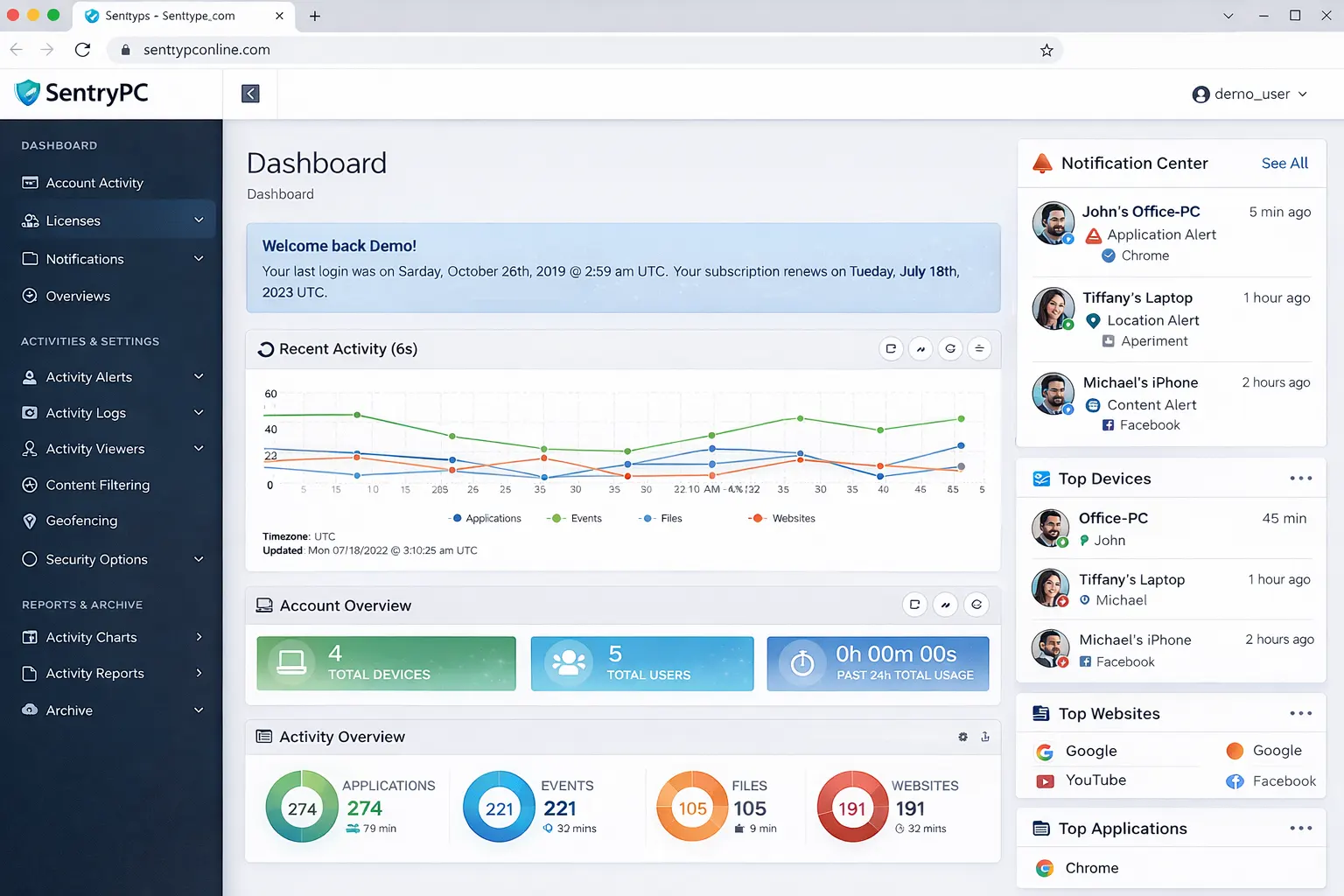Open Geofencing from the sidebar
Image resolution: width=1344 pixels, height=896 pixels.
80,521
